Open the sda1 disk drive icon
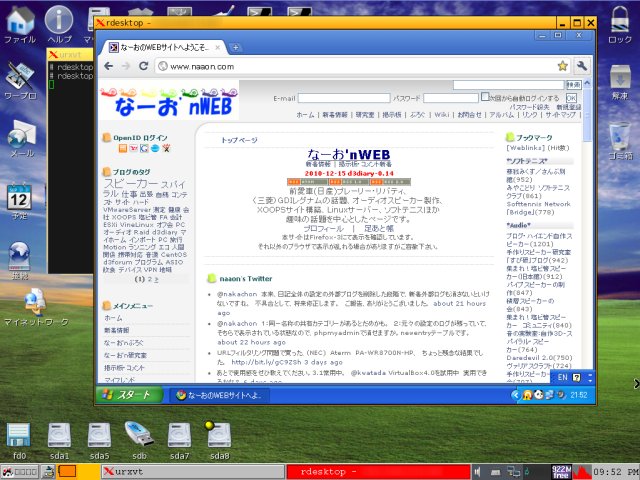This screenshot has width=640, height=480. [59, 437]
